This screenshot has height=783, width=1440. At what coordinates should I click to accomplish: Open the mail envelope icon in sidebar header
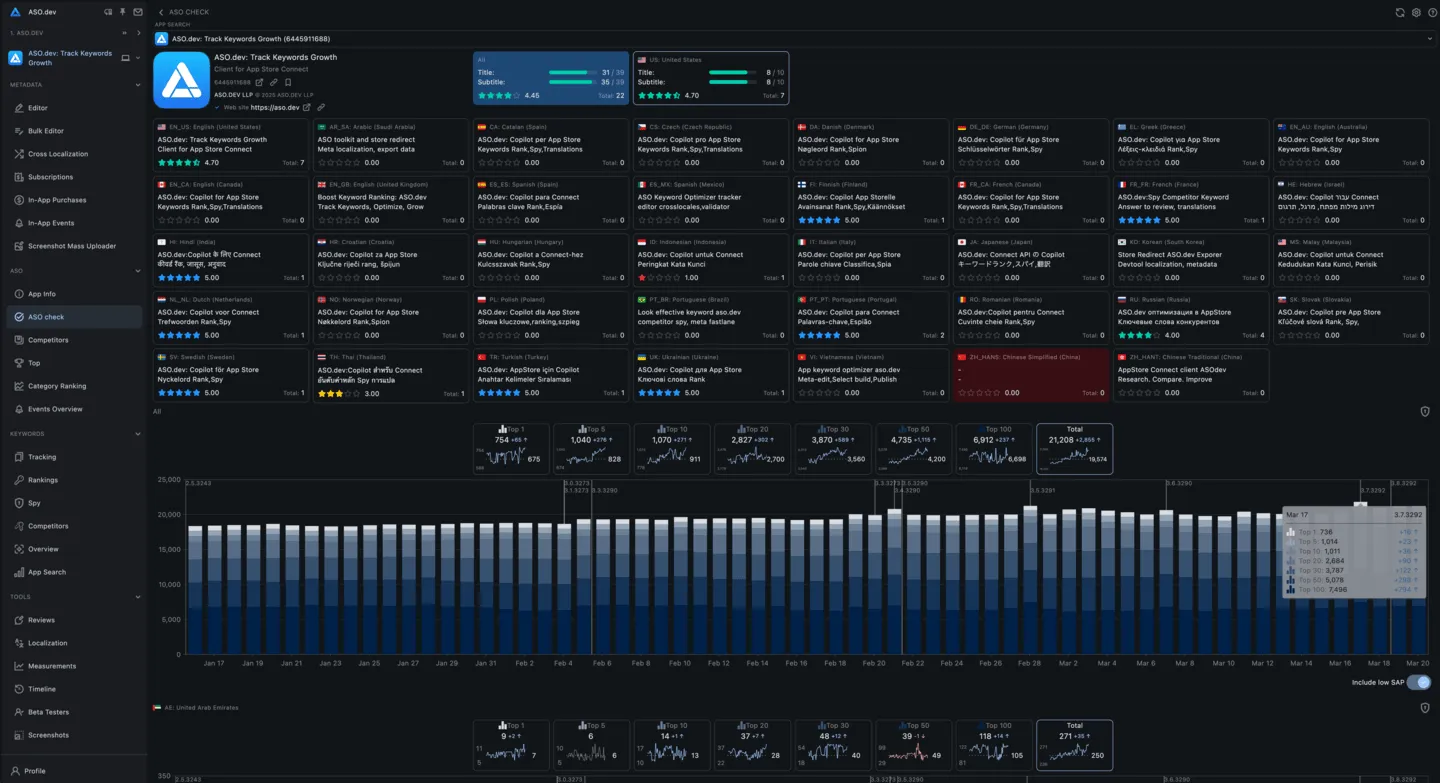136,12
